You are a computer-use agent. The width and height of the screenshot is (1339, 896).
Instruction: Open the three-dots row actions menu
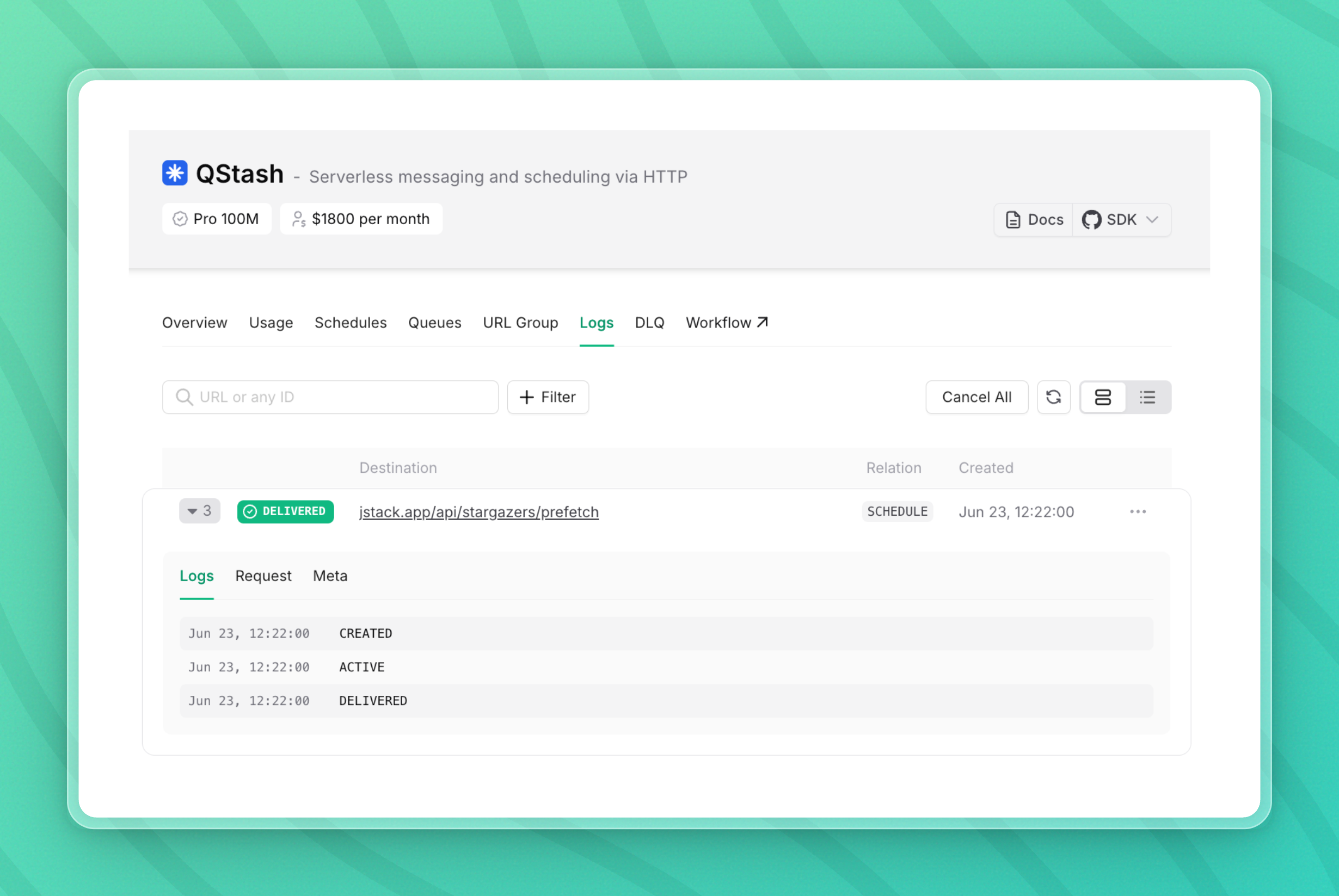pyautogui.click(x=1138, y=511)
